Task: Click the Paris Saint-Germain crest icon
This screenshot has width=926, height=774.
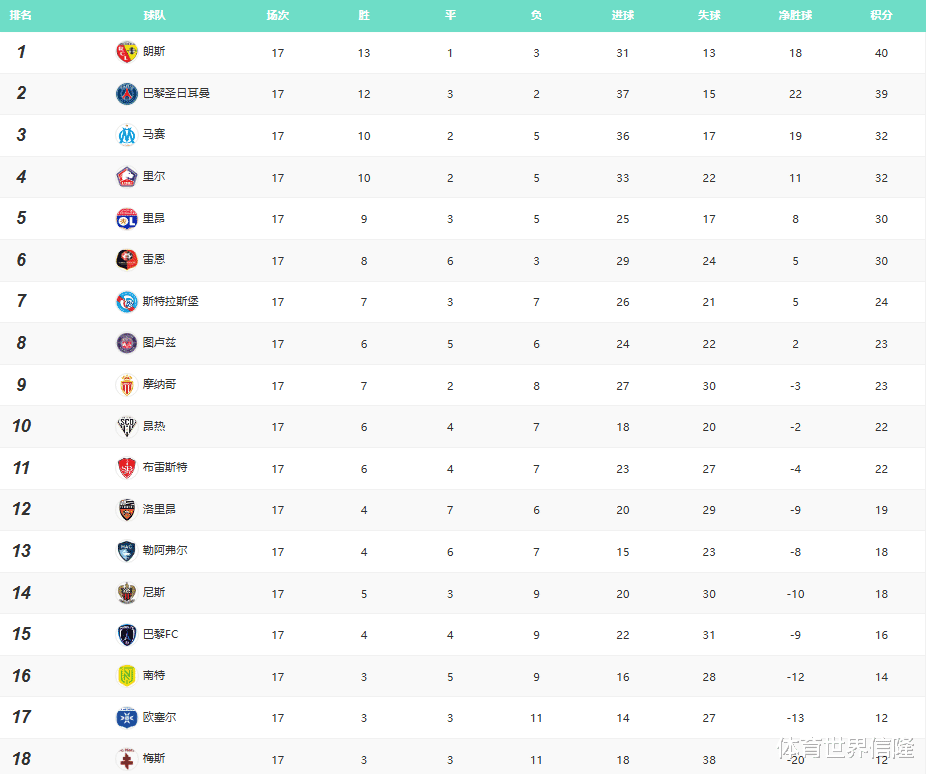Action: [126, 94]
